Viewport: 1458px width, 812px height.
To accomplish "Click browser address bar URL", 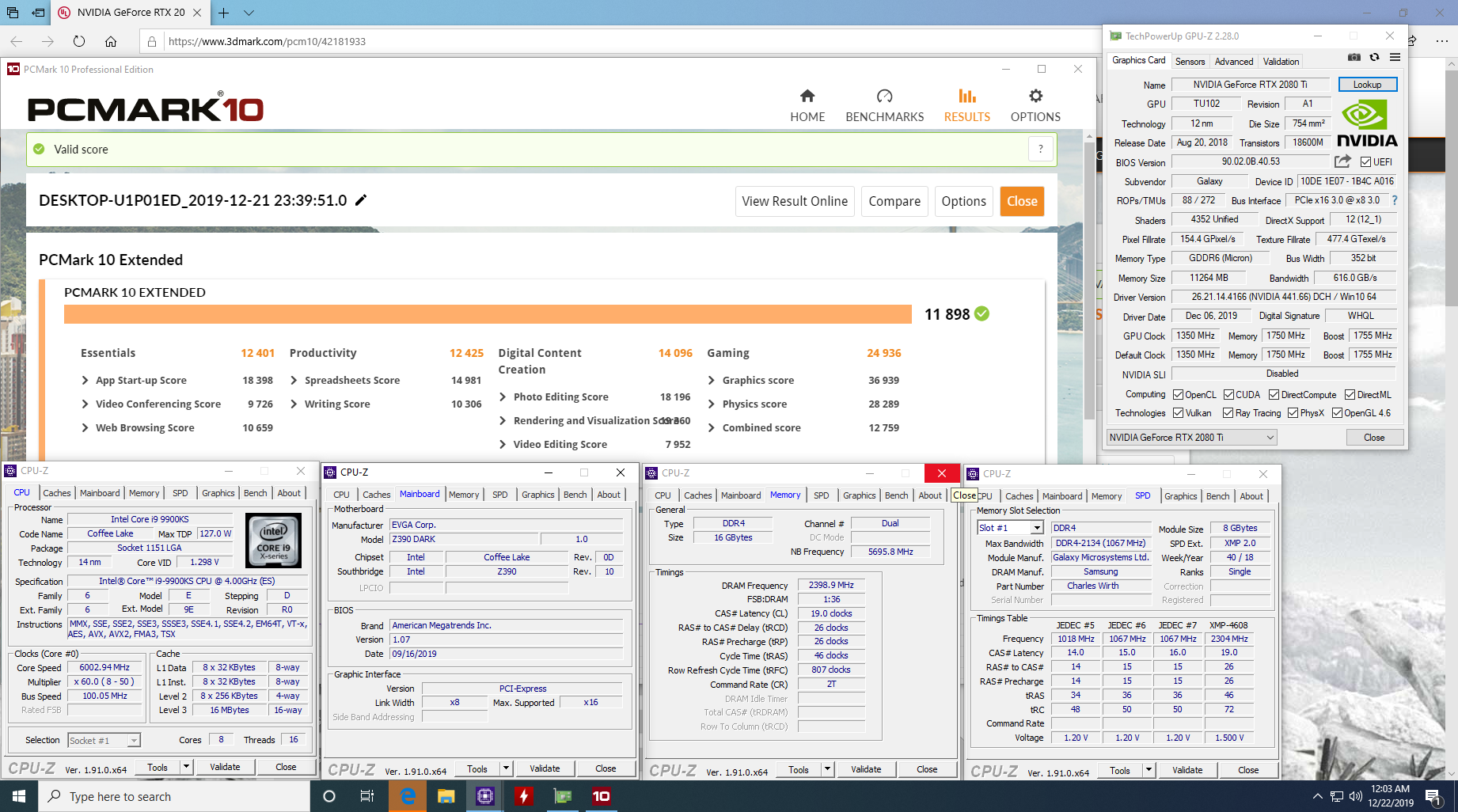I will 267,41.
